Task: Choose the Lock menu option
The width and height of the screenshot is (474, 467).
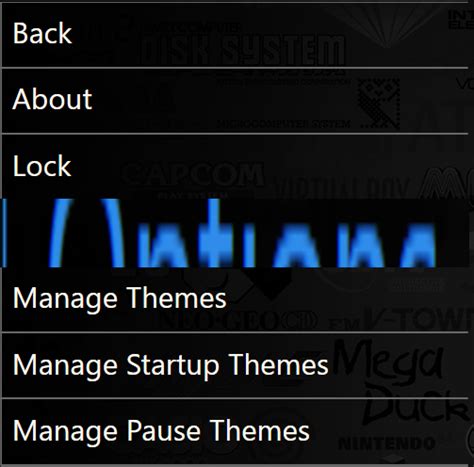Action: tap(235, 167)
